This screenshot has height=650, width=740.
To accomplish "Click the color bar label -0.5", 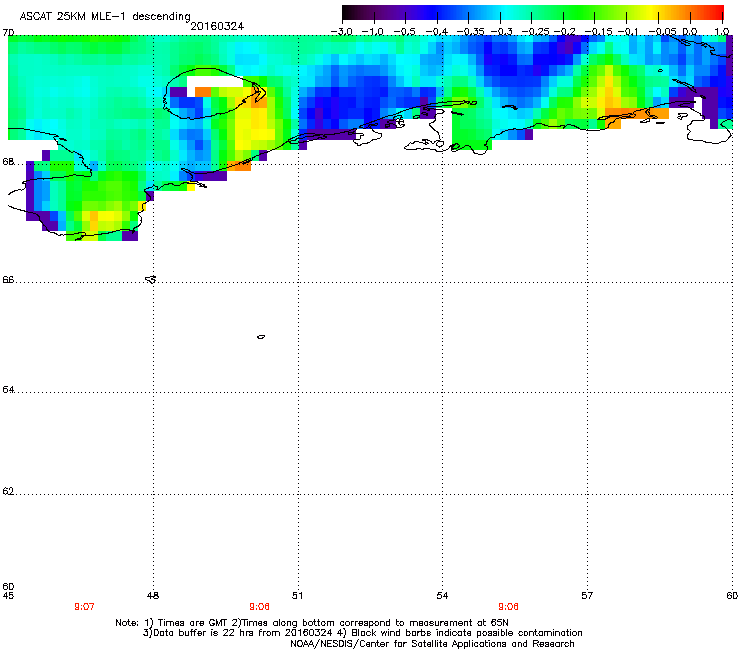I will click(404, 31).
